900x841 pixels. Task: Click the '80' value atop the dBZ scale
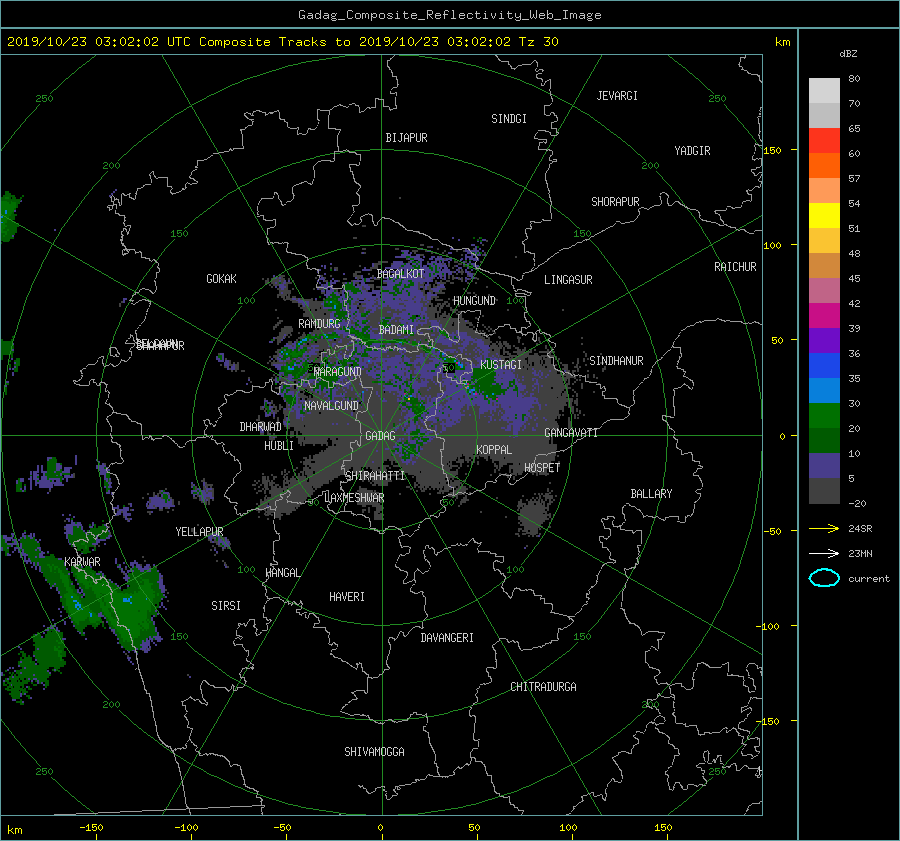pos(854,79)
